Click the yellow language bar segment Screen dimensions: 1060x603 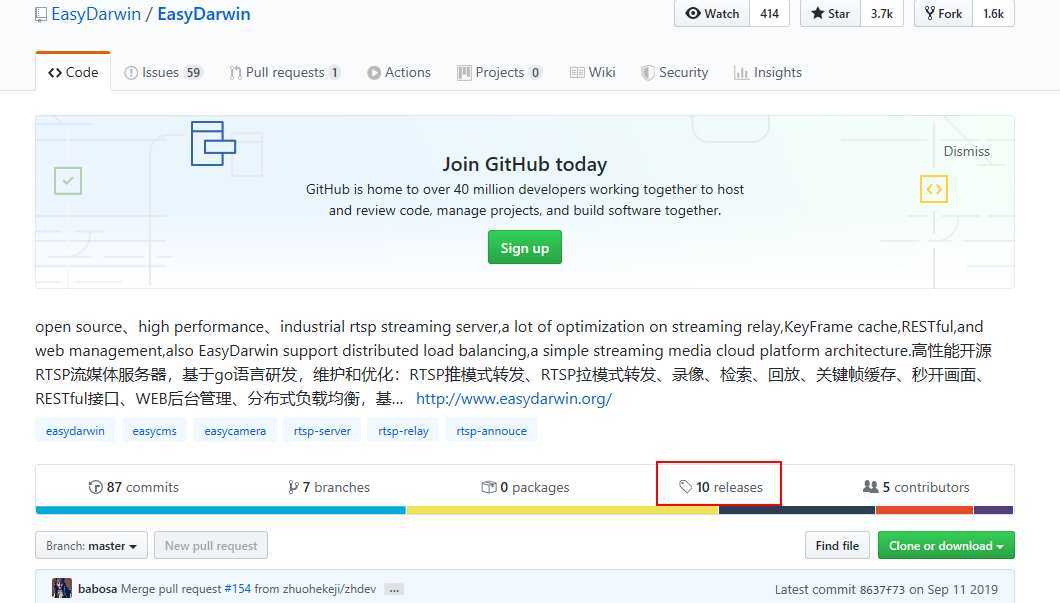(x=562, y=510)
